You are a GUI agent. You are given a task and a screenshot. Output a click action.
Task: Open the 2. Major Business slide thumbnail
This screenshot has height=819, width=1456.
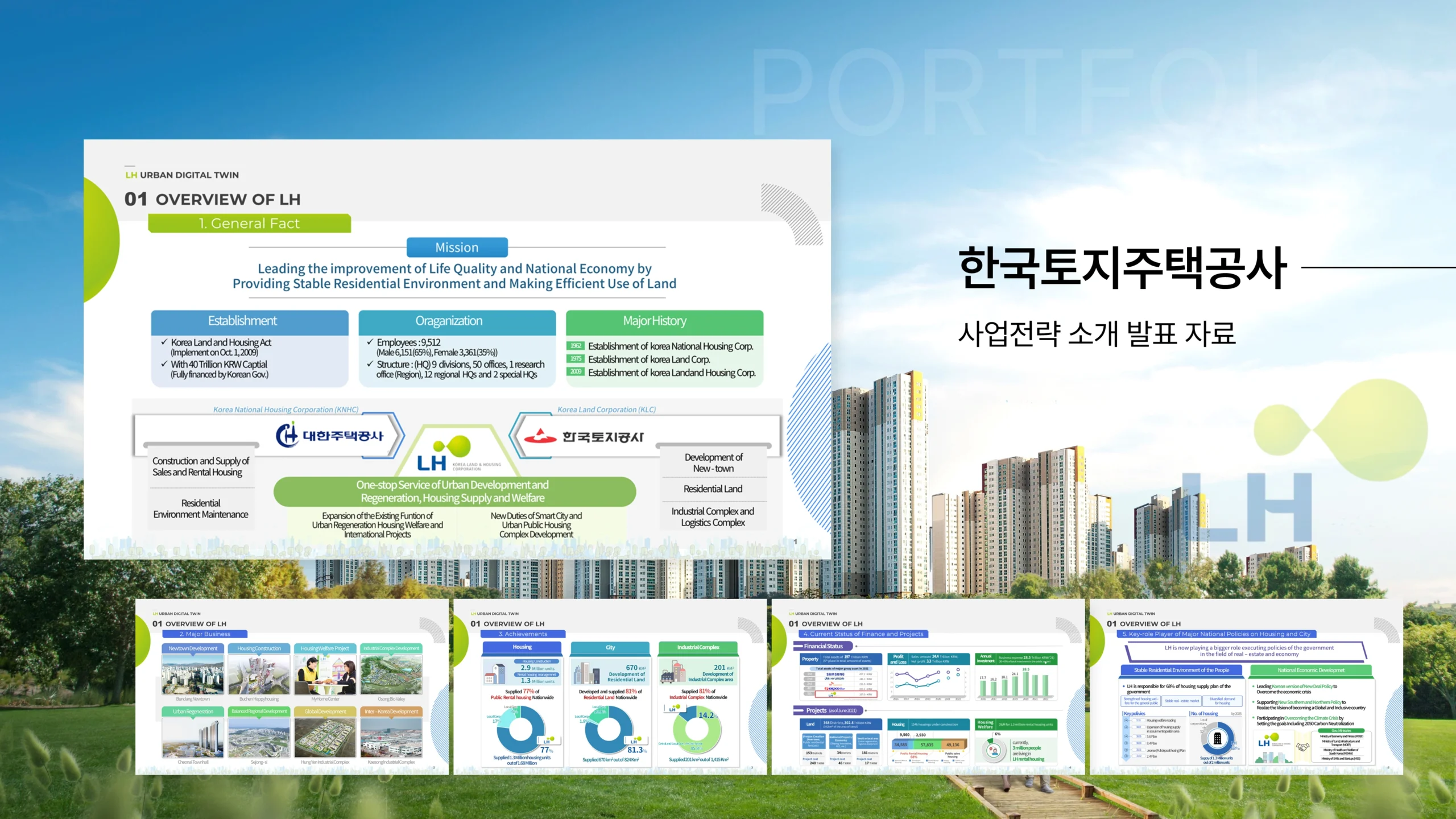[x=291, y=686]
